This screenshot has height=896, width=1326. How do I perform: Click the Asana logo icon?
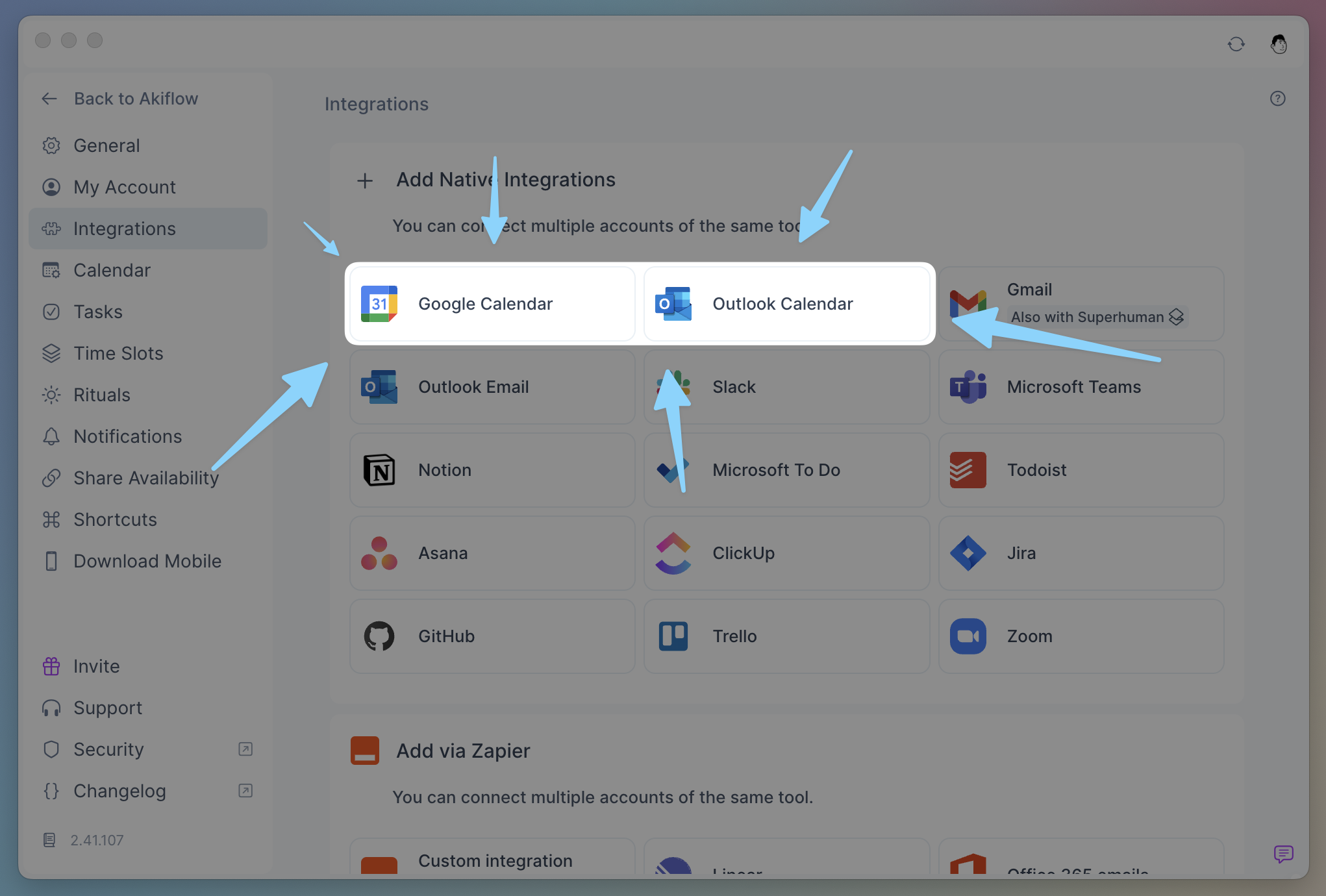[x=379, y=553]
